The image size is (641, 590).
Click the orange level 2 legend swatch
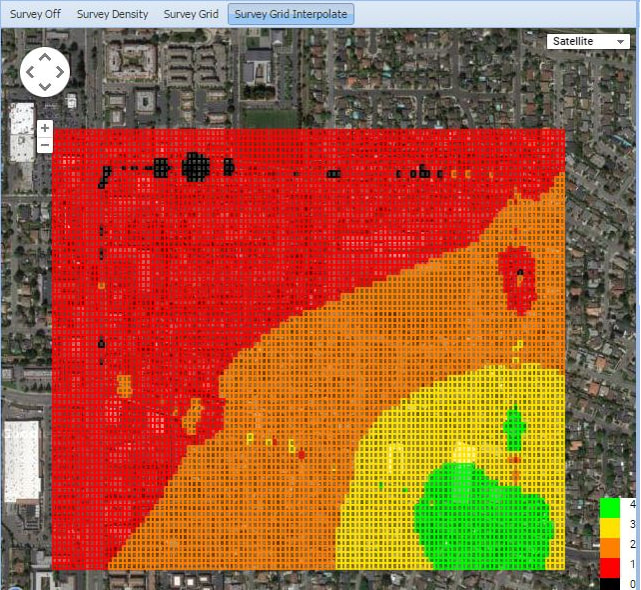[x=610, y=548]
